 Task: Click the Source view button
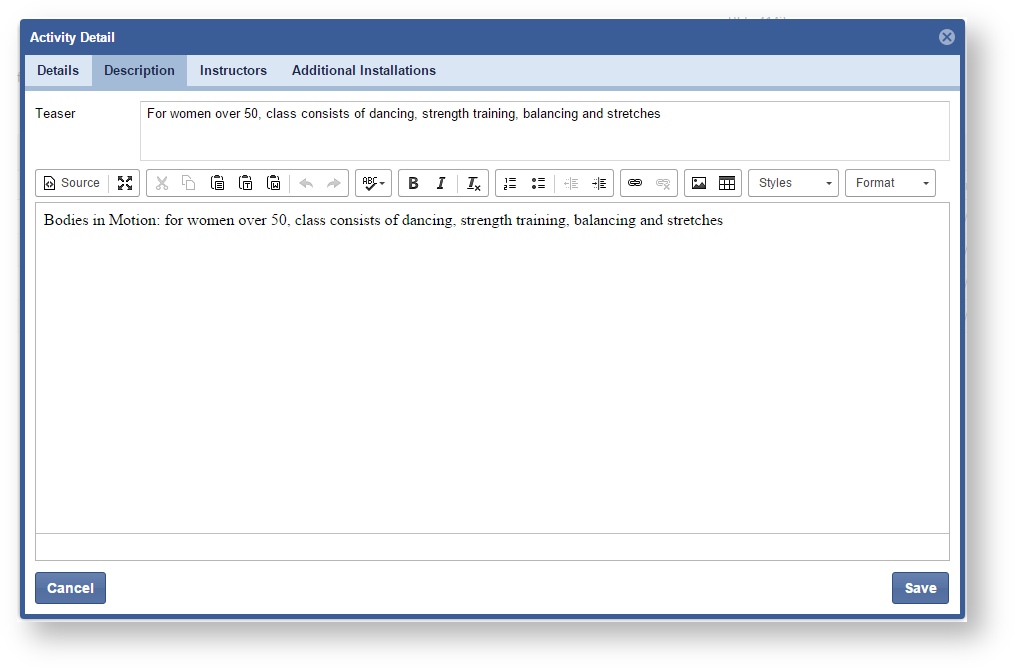pyautogui.click(x=72, y=183)
